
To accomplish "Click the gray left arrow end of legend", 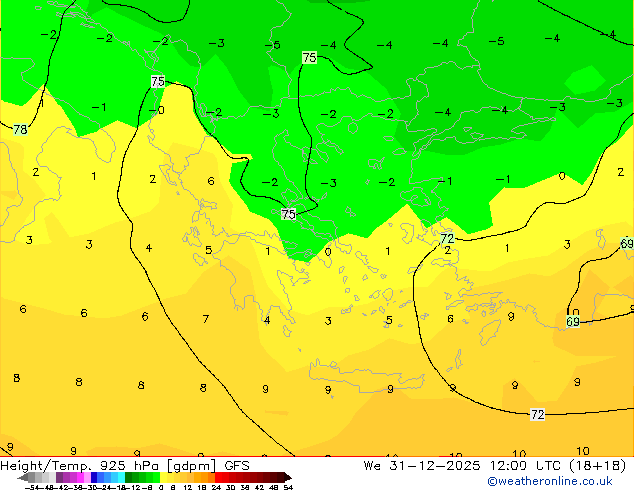I will point(23,478).
